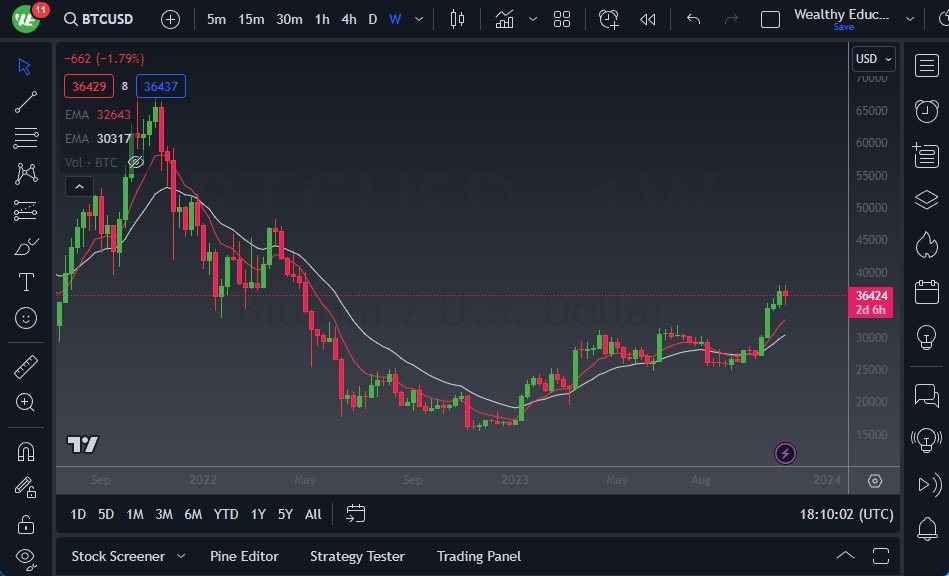Open the USD currency dropdown
The height and width of the screenshot is (576, 949).
[x=873, y=59]
